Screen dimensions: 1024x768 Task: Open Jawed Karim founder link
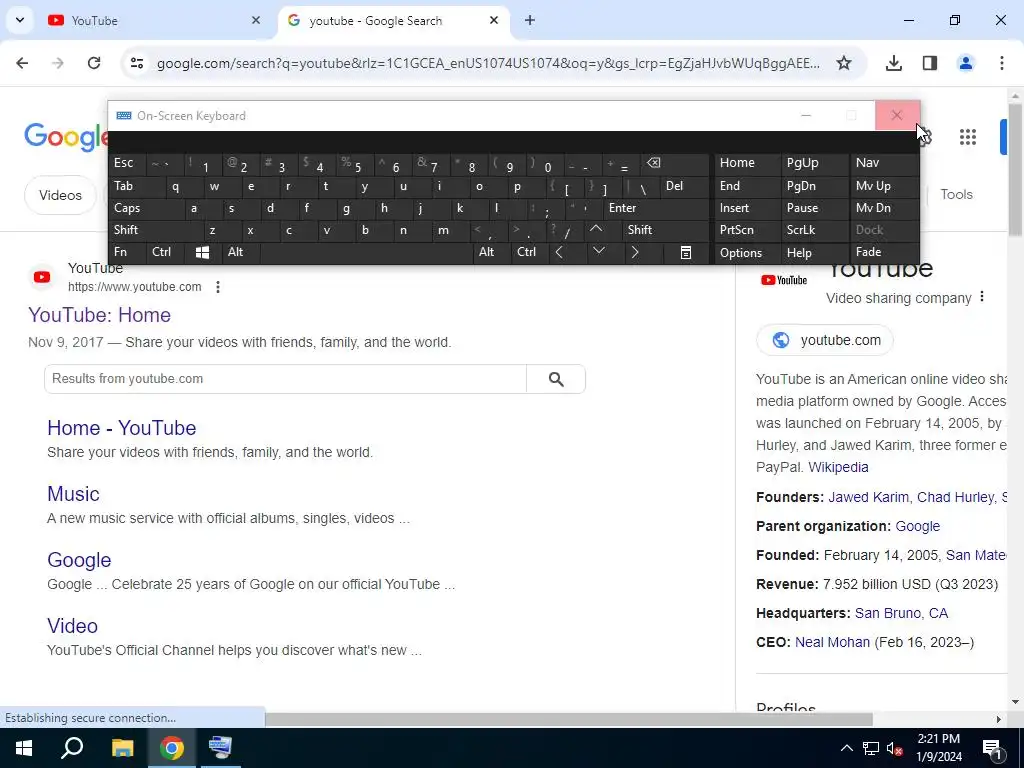tap(868, 497)
